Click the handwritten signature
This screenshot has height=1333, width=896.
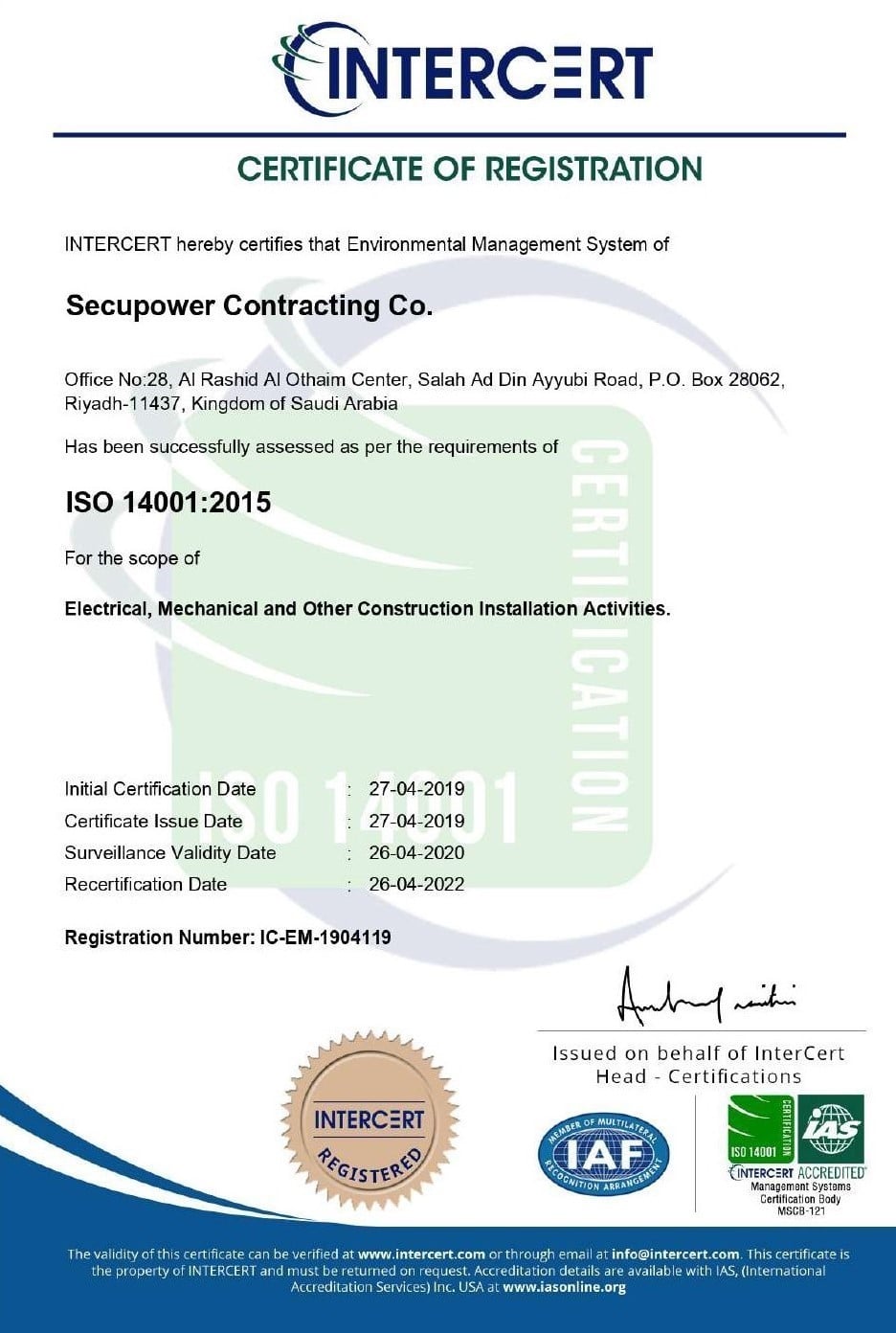coord(706,996)
